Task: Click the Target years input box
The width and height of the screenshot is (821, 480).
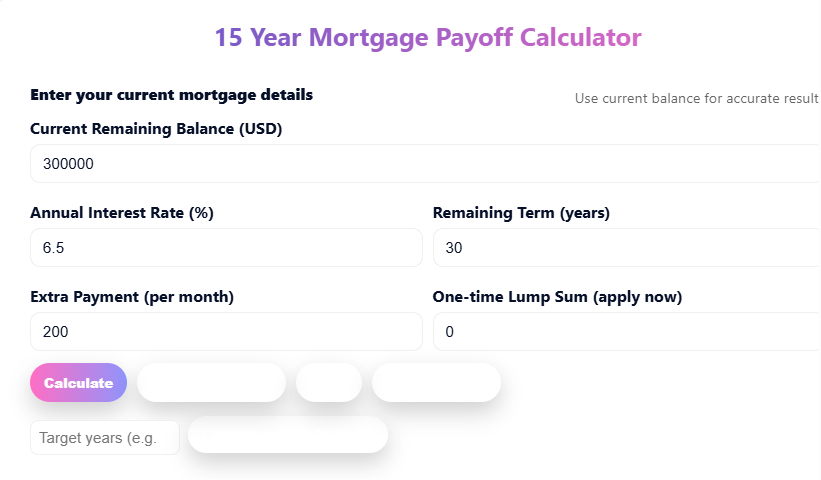Action: (x=105, y=437)
